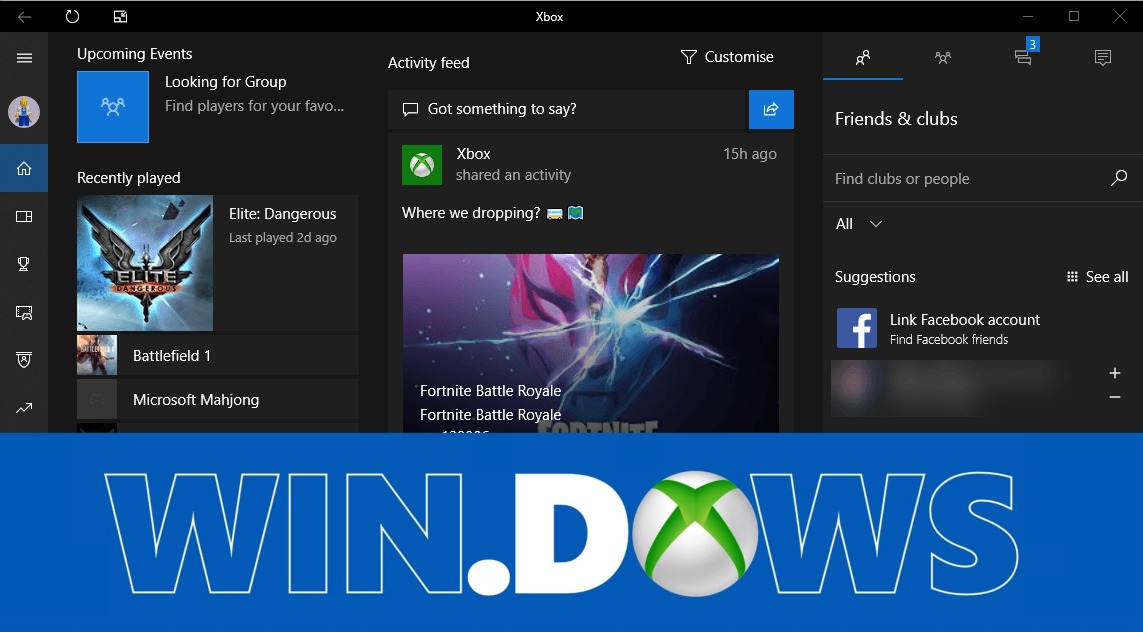Image resolution: width=1143 pixels, height=632 pixels.
Task: Click the Customise button
Action: 727,57
